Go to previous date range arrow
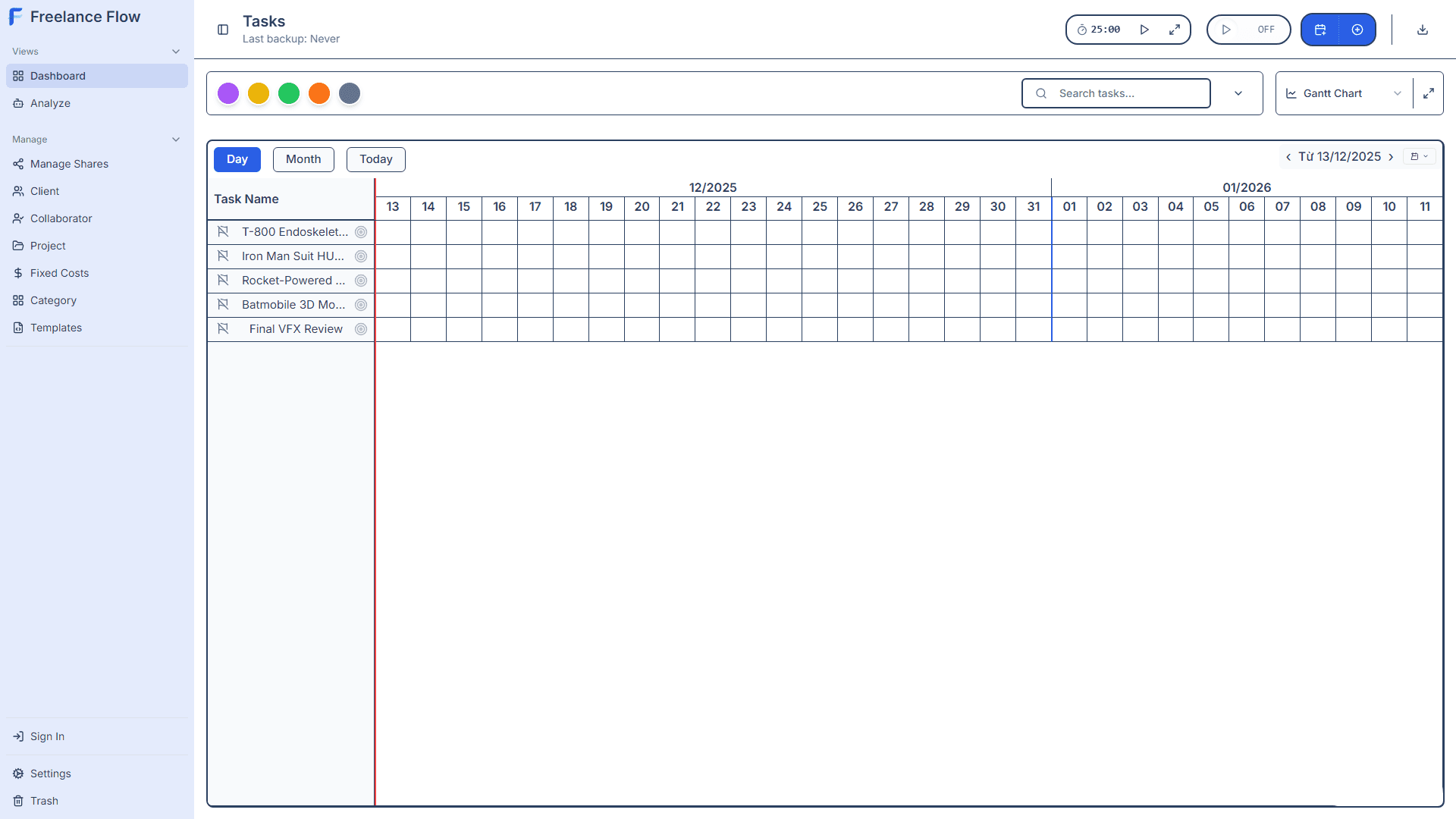This screenshot has width=1456, height=819. [1288, 157]
